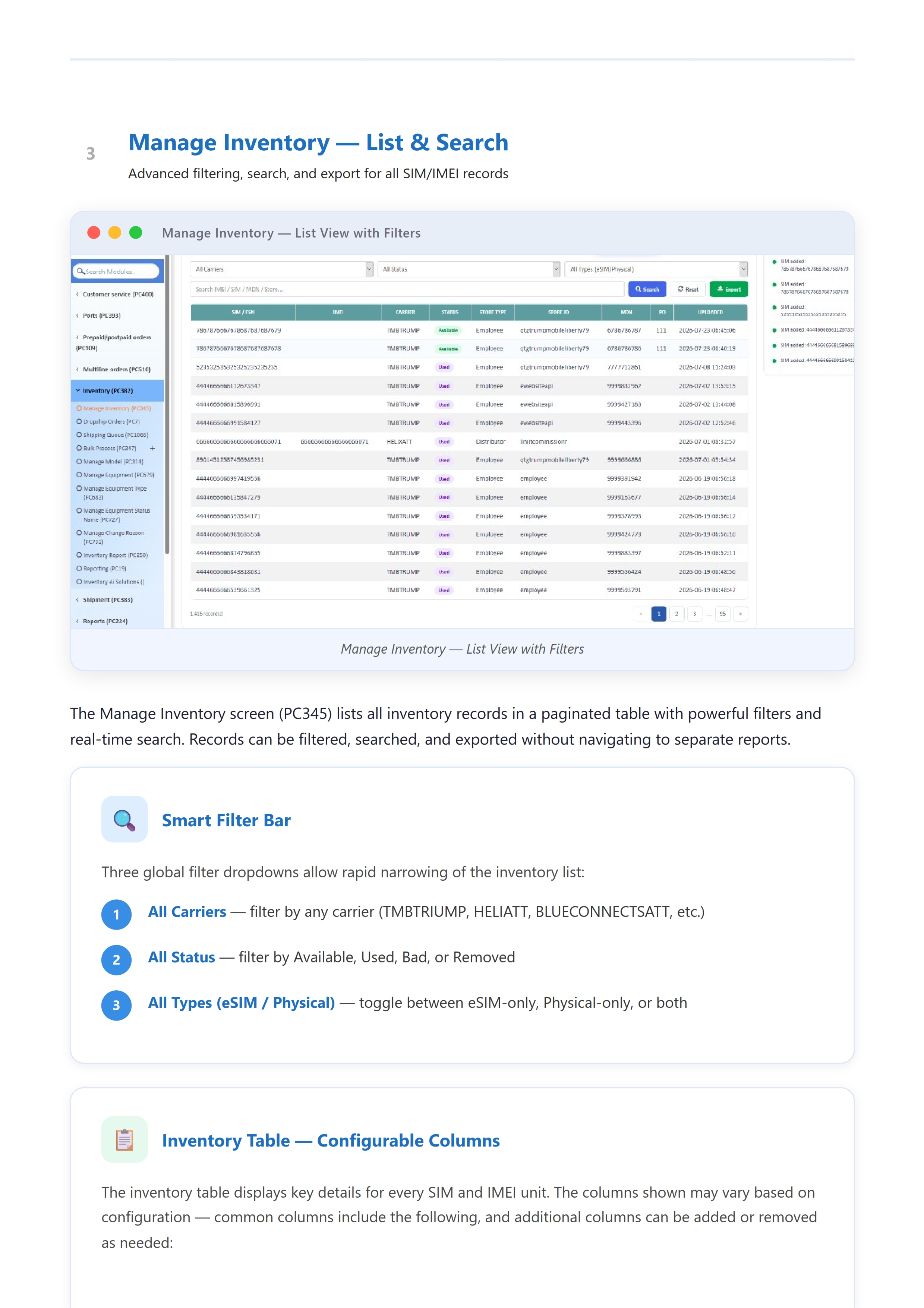The image size is (924, 1308).
Task: Click the magnifying glass Smart Filter Bar icon
Action: 124,819
